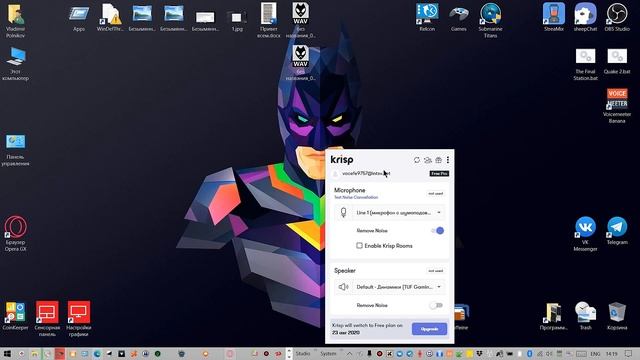Click the gift icon in Krisp header
Image resolution: width=640 pixels, height=360 pixels.
coord(438,160)
